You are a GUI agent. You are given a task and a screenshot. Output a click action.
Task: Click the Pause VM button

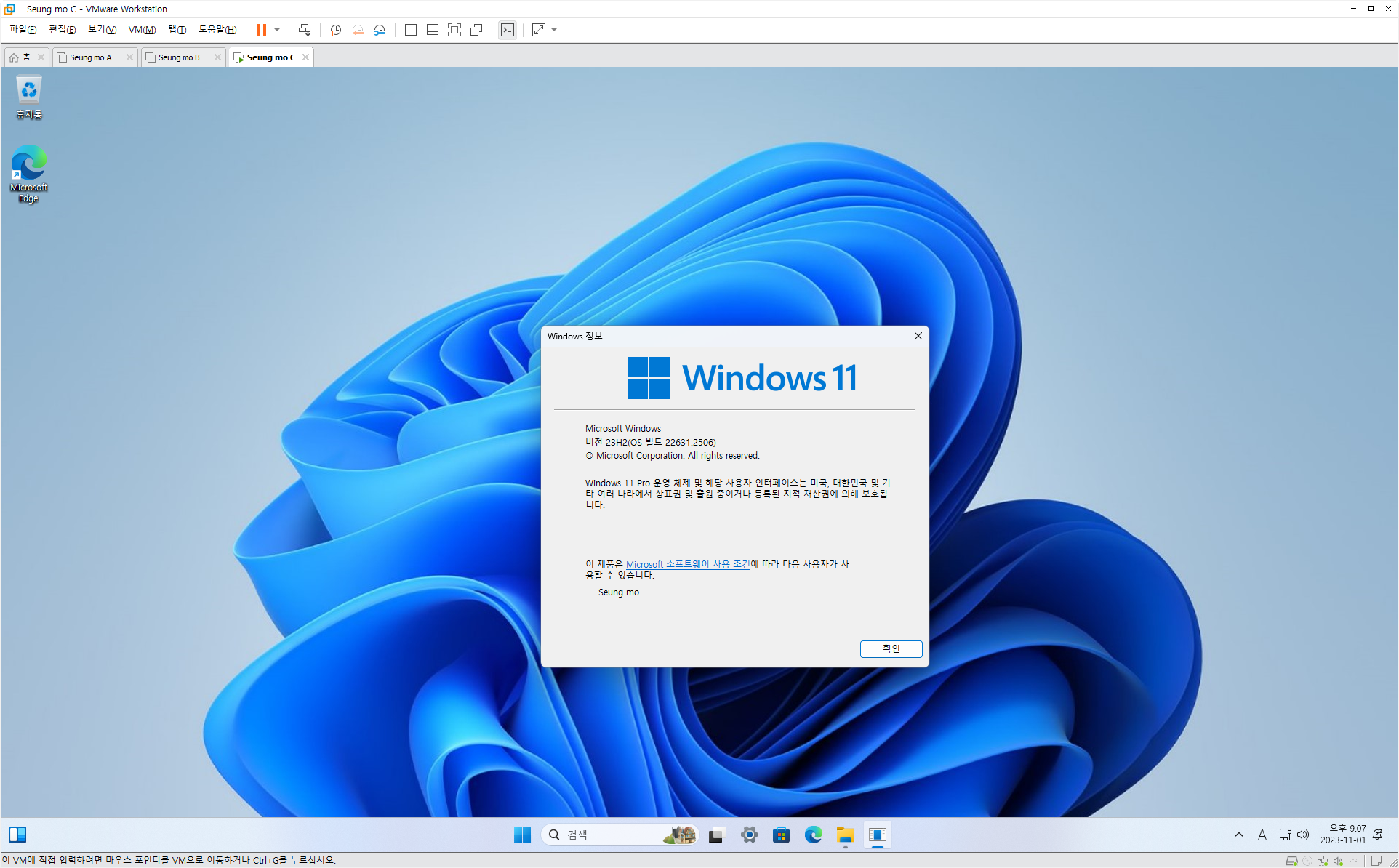tap(261, 30)
